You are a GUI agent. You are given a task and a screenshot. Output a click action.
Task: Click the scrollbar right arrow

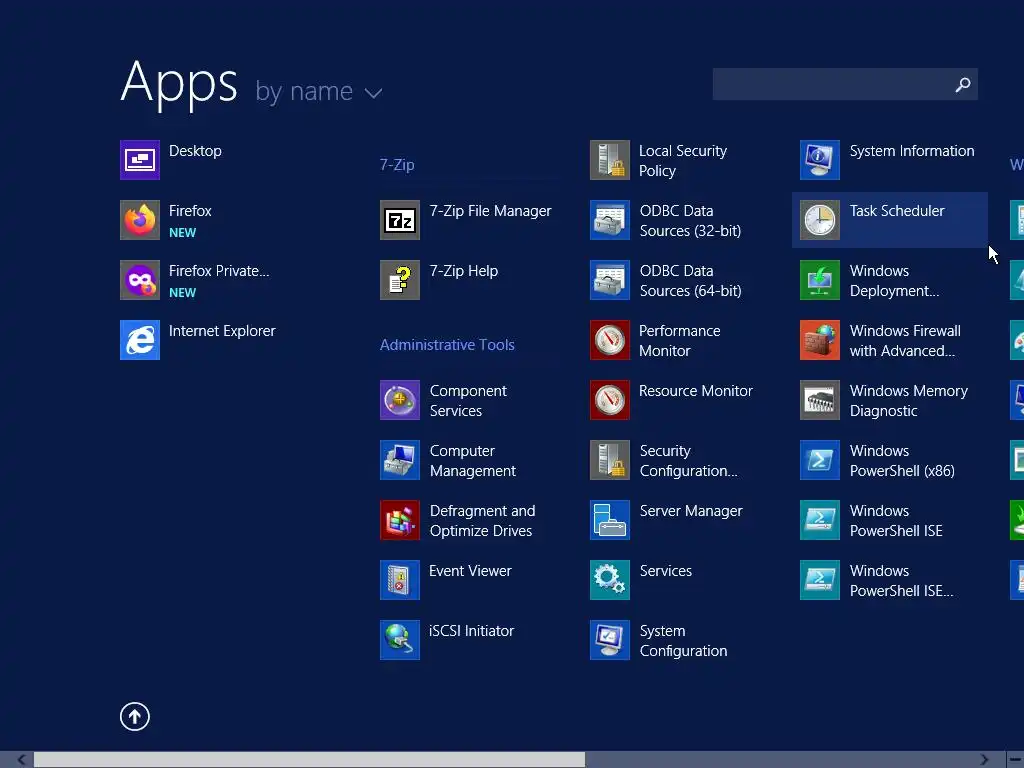click(984, 760)
